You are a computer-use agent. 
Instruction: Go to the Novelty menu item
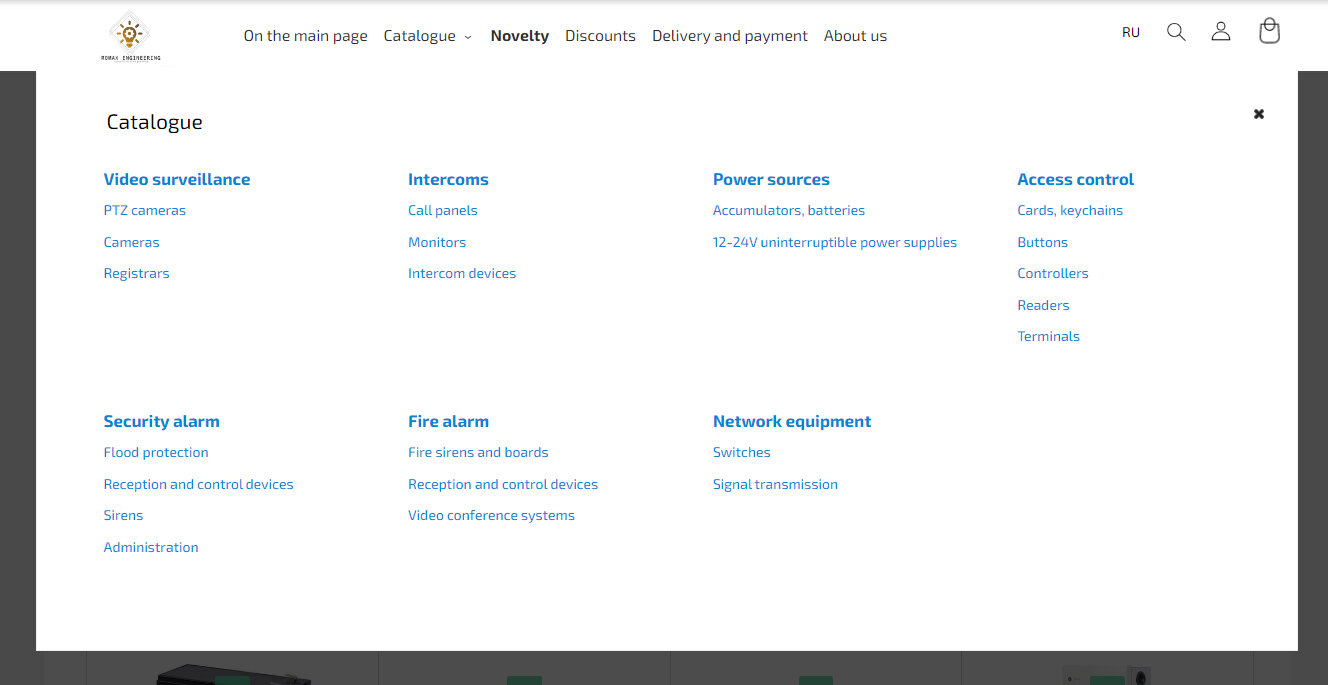(x=519, y=36)
